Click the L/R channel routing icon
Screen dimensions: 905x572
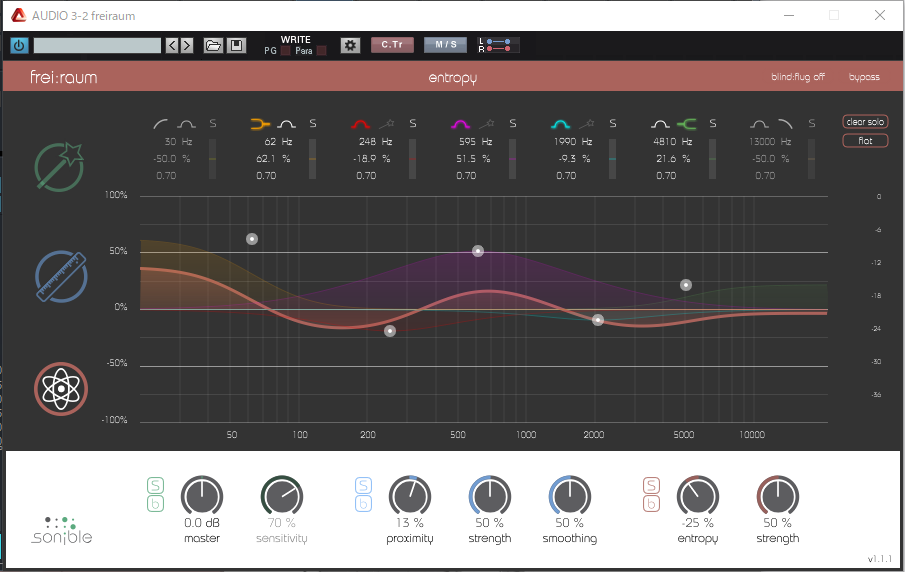point(498,46)
